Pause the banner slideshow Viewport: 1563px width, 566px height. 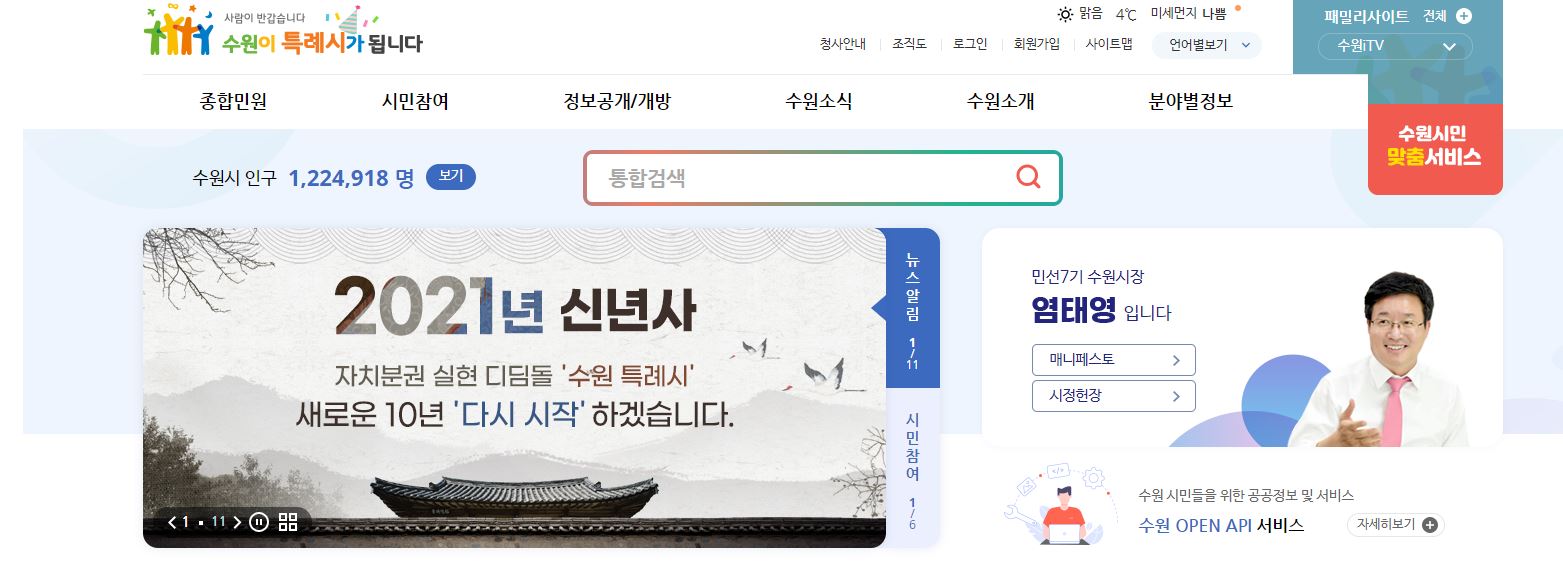pos(259,521)
